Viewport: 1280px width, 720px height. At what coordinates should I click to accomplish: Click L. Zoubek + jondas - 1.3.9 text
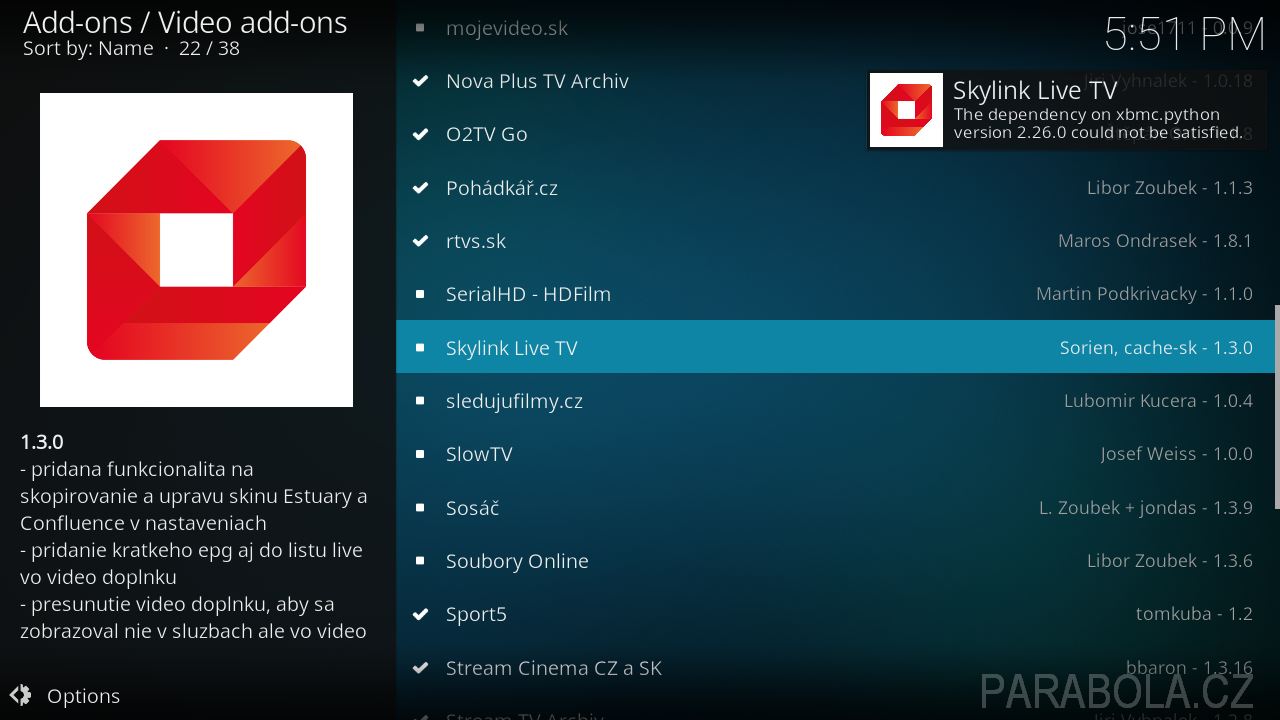(1146, 508)
